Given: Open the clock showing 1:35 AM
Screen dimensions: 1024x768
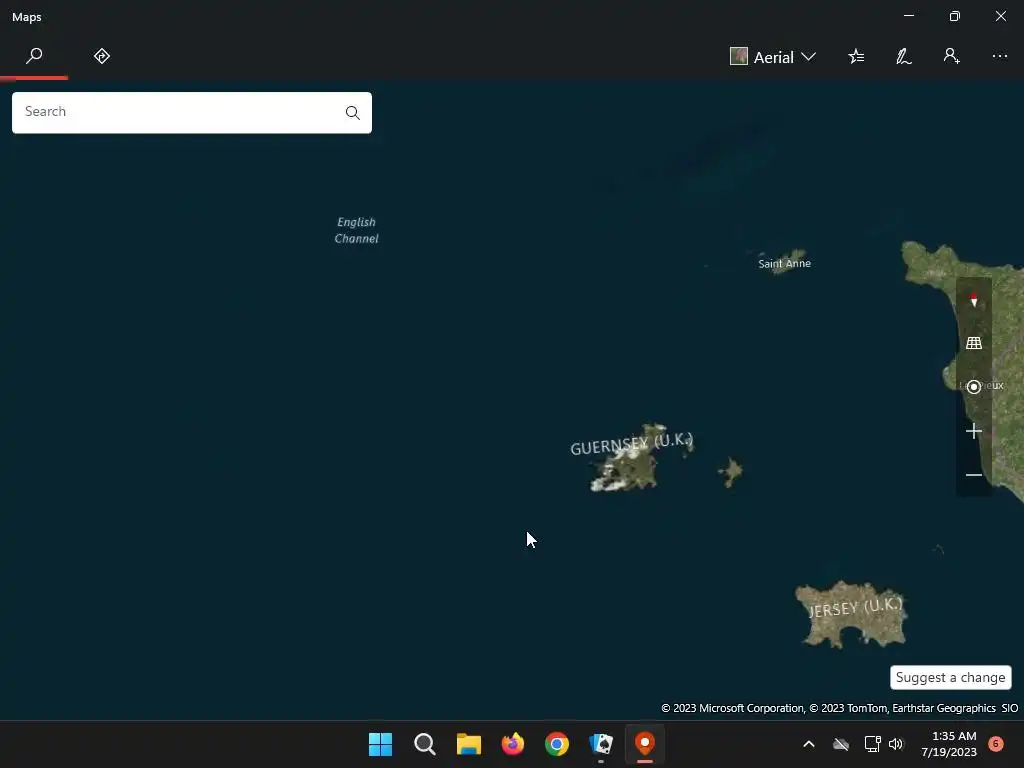Looking at the screenshot, I should tap(949, 744).
